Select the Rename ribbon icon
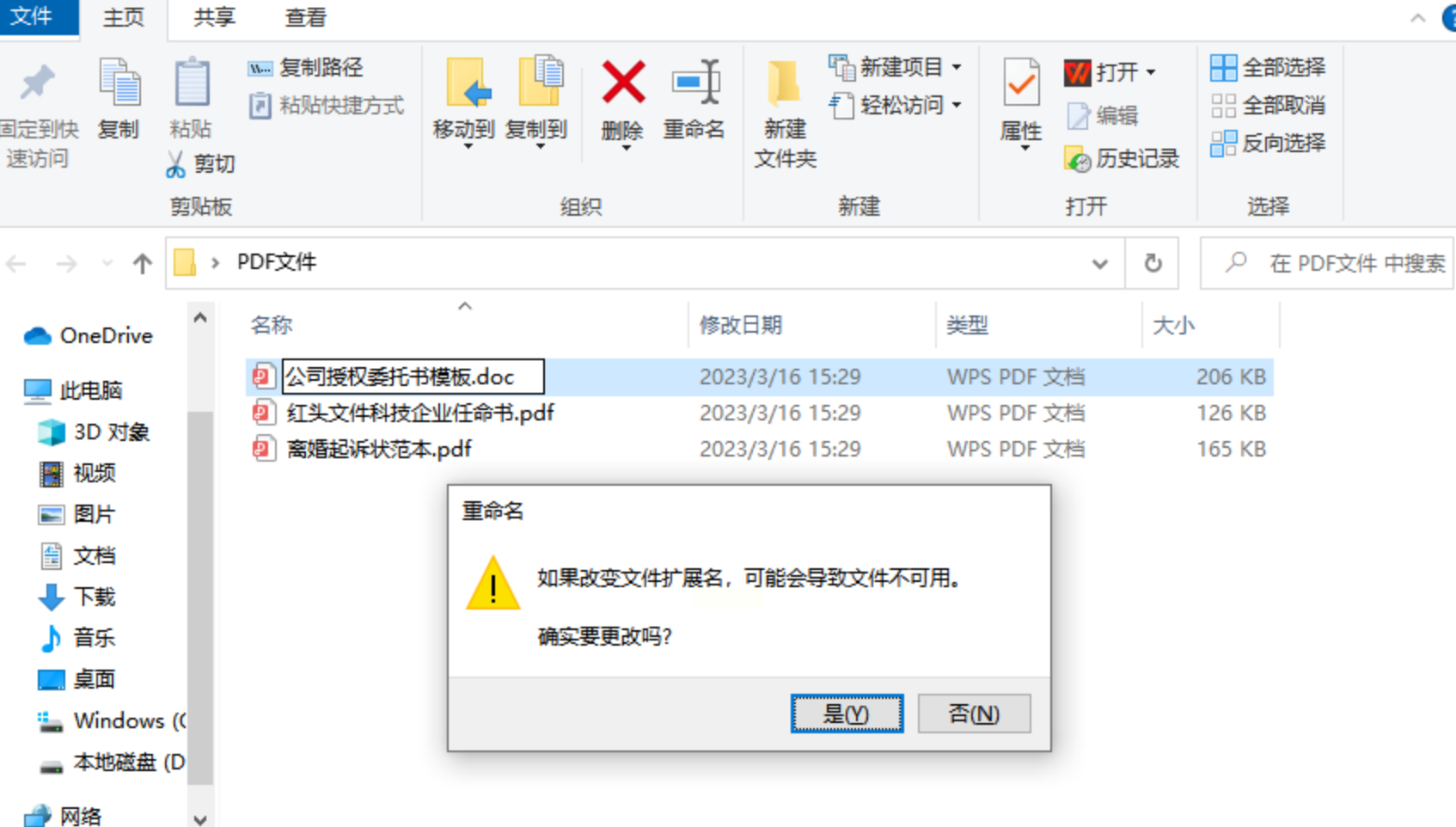This screenshot has height=827, width=1456. coord(694,83)
